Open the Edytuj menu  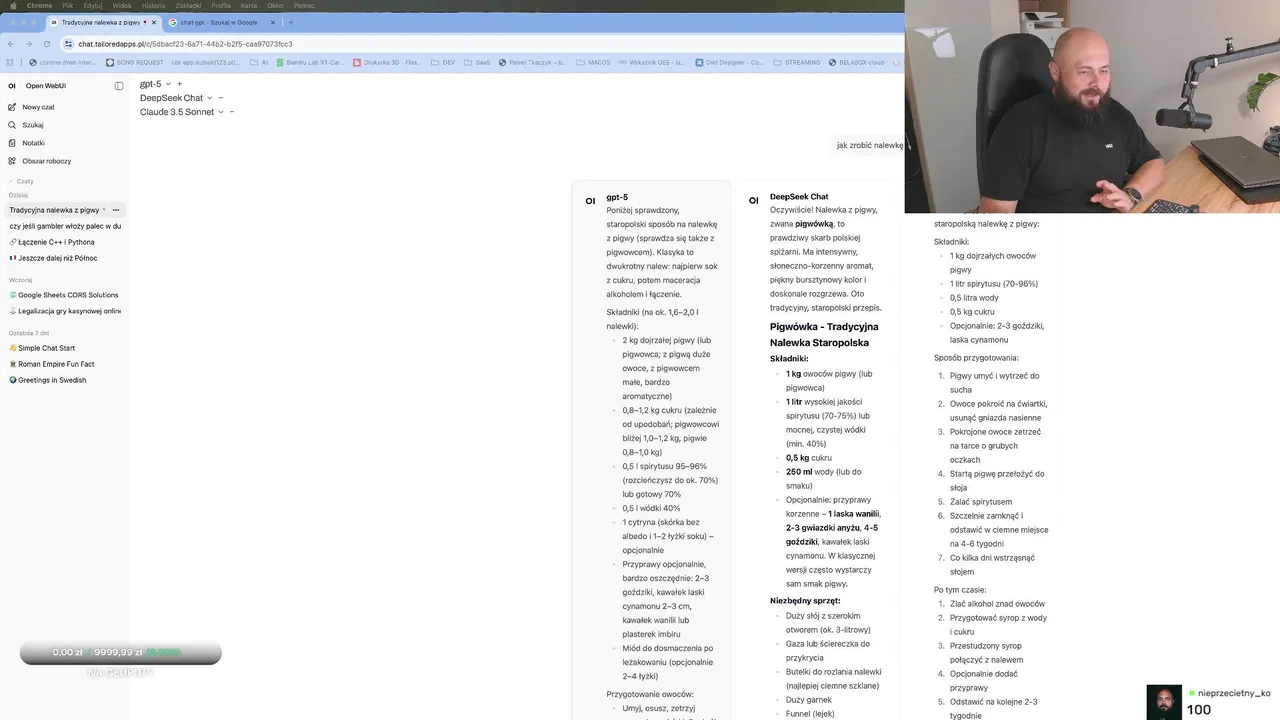93,5
